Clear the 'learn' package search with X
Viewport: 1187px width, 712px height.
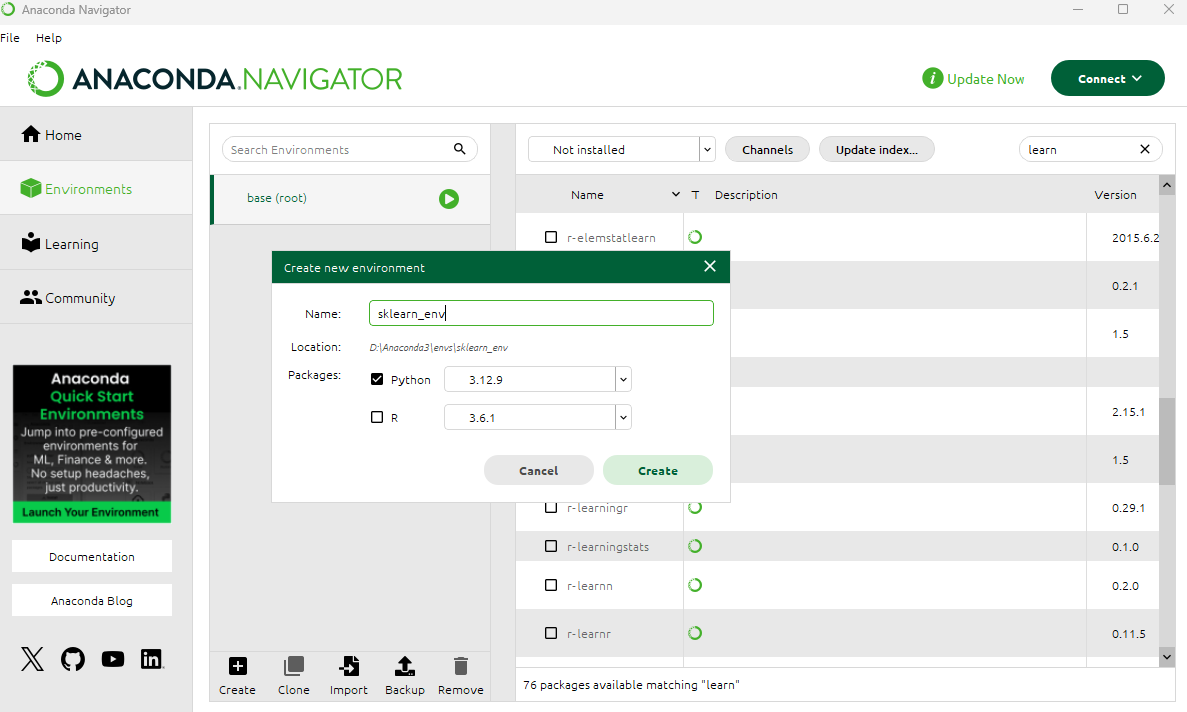(x=1145, y=149)
